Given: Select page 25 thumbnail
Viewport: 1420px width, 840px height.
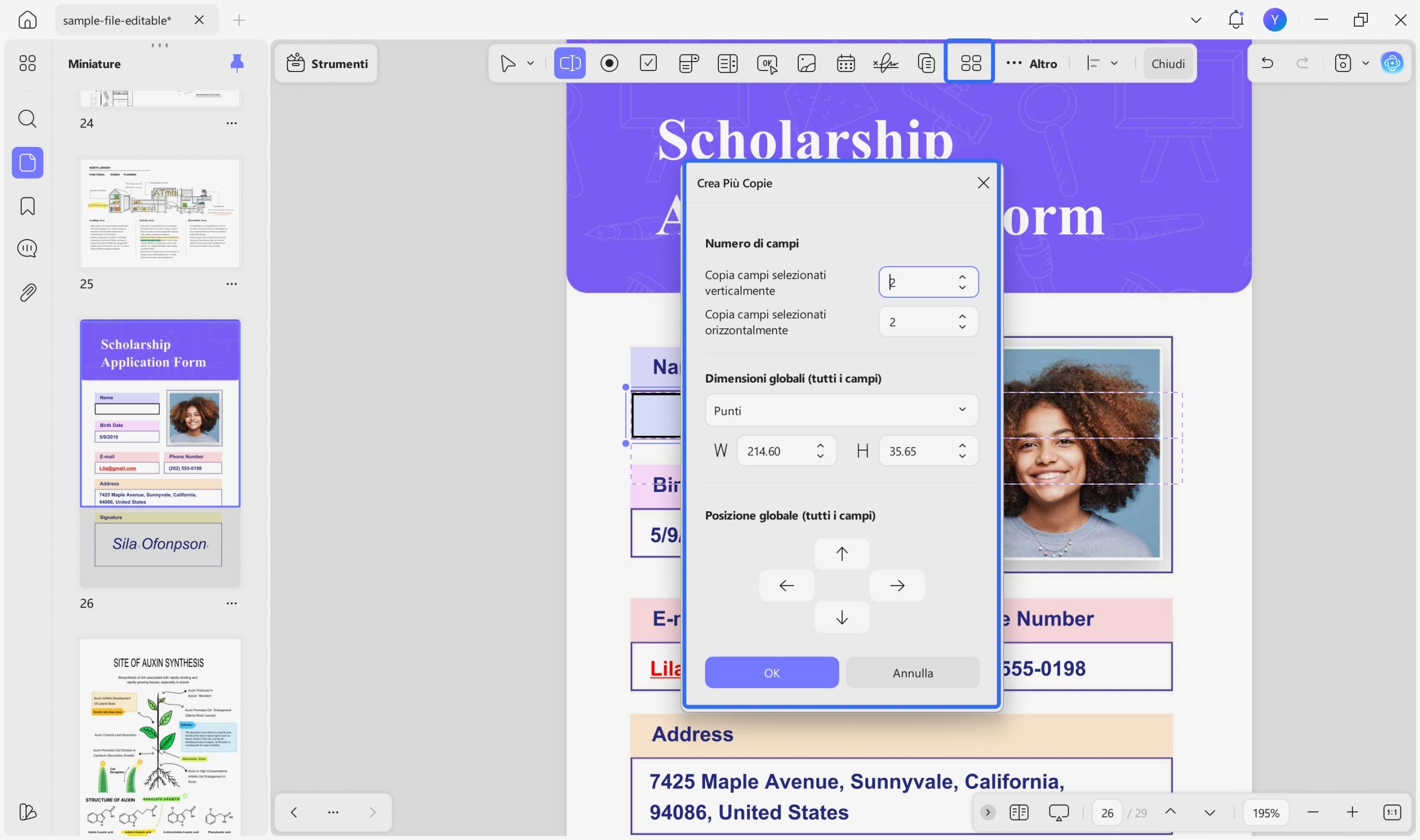Looking at the screenshot, I should click(x=160, y=213).
